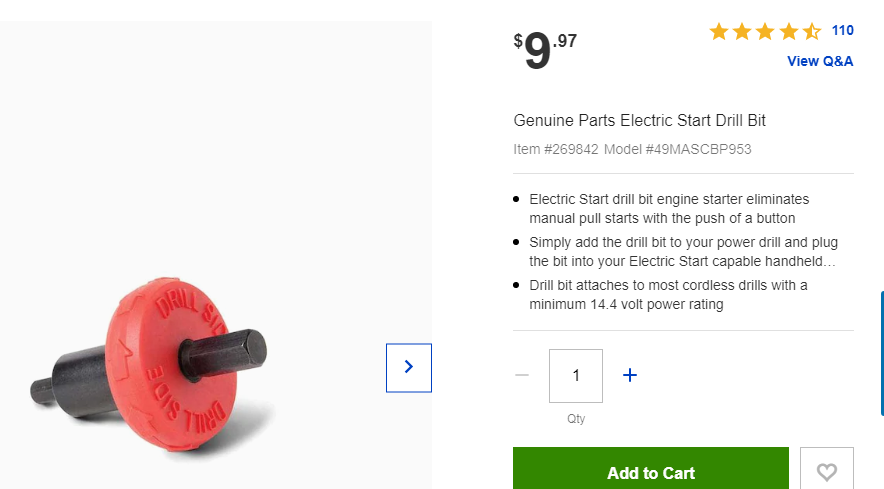This screenshot has width=884, height=489.
Task: Click the quantity input field
Action: 576,376
